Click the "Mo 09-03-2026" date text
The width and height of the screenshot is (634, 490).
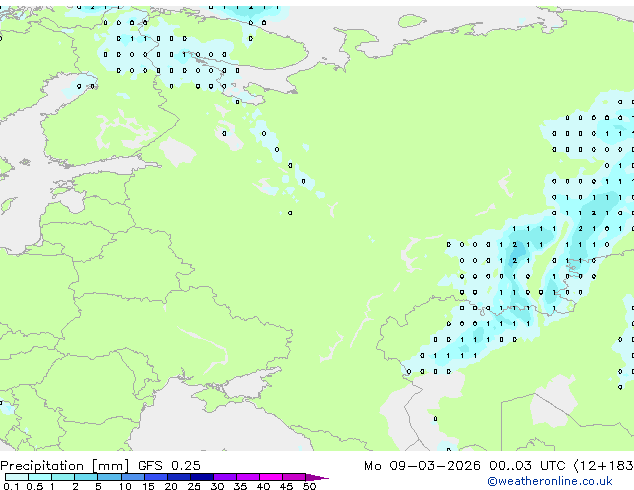pyautogui.click(x=422, y=466)
